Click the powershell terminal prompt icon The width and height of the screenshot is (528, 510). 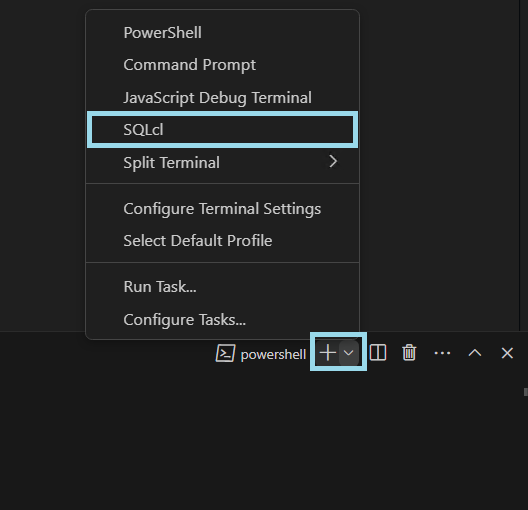click(x=225, y=353)
